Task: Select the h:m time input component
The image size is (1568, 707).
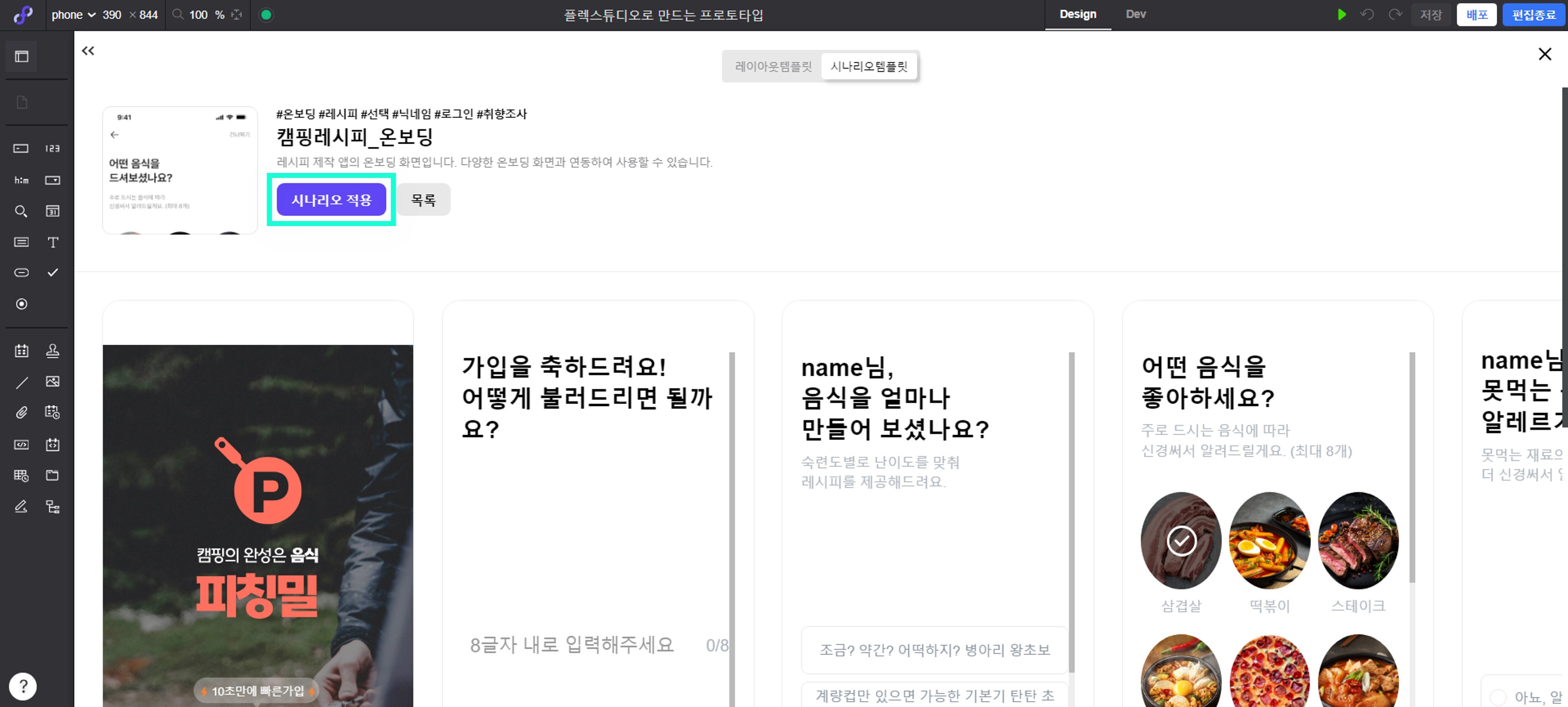Action: pos(21,180)
